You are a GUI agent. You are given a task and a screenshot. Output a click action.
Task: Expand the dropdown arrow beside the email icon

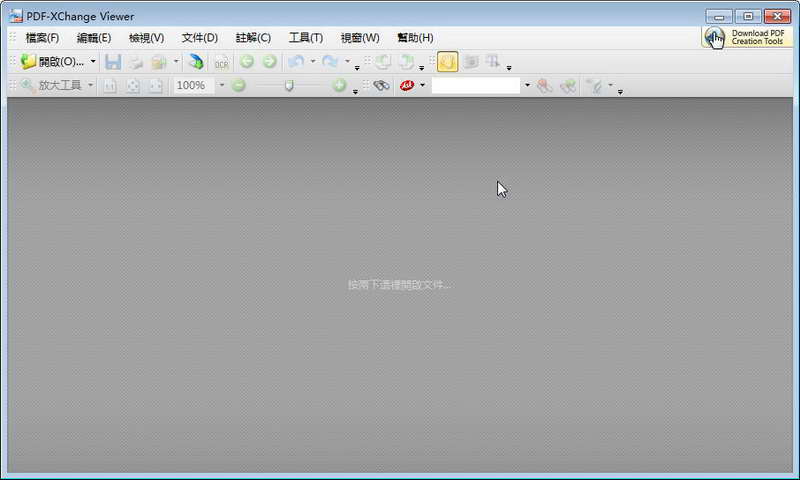176,62
